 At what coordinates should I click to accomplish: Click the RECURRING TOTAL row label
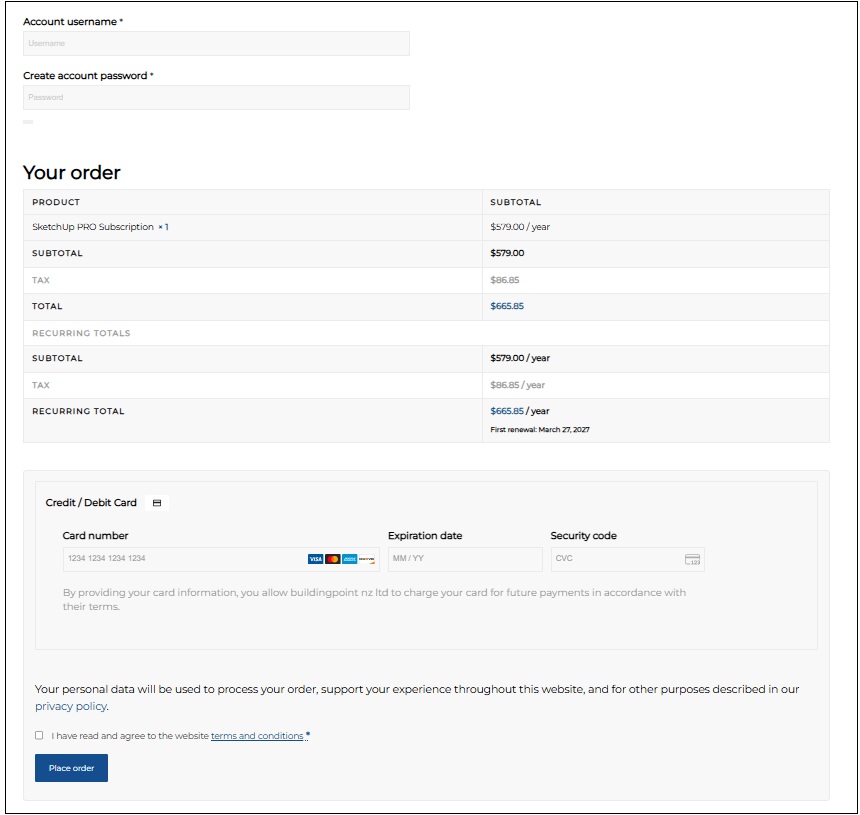pos(78,411)
